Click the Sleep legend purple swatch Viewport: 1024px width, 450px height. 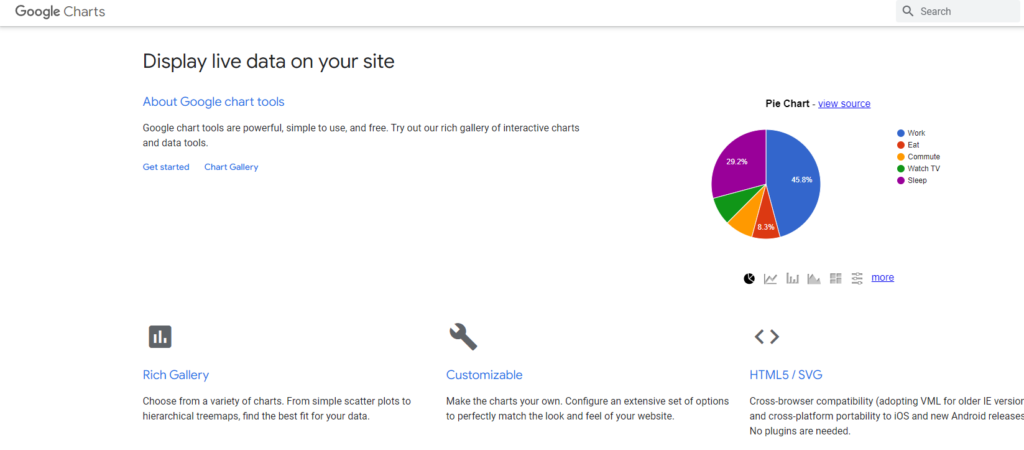(x=901, y=180)
